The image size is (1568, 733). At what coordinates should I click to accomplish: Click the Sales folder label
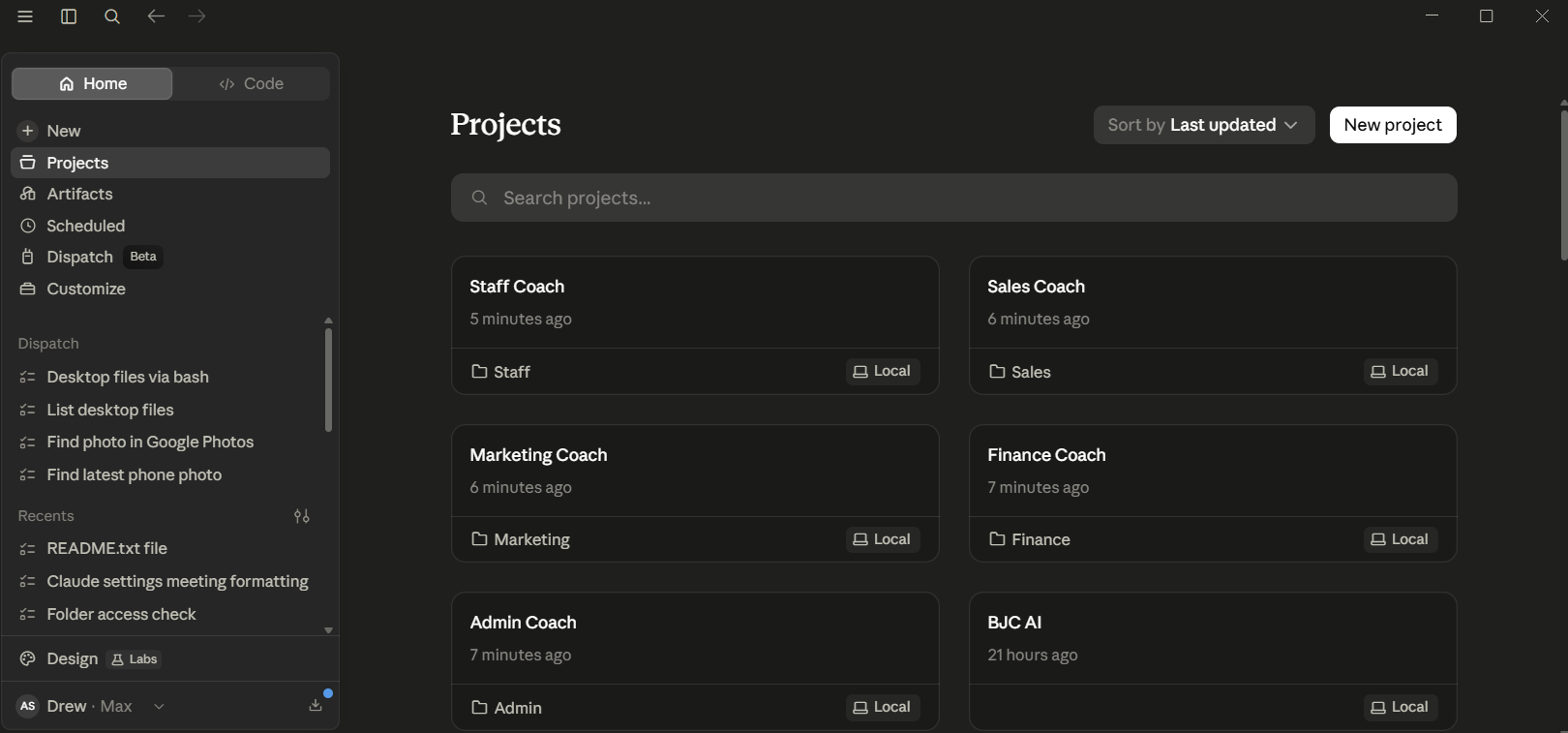coord(1019,372)
